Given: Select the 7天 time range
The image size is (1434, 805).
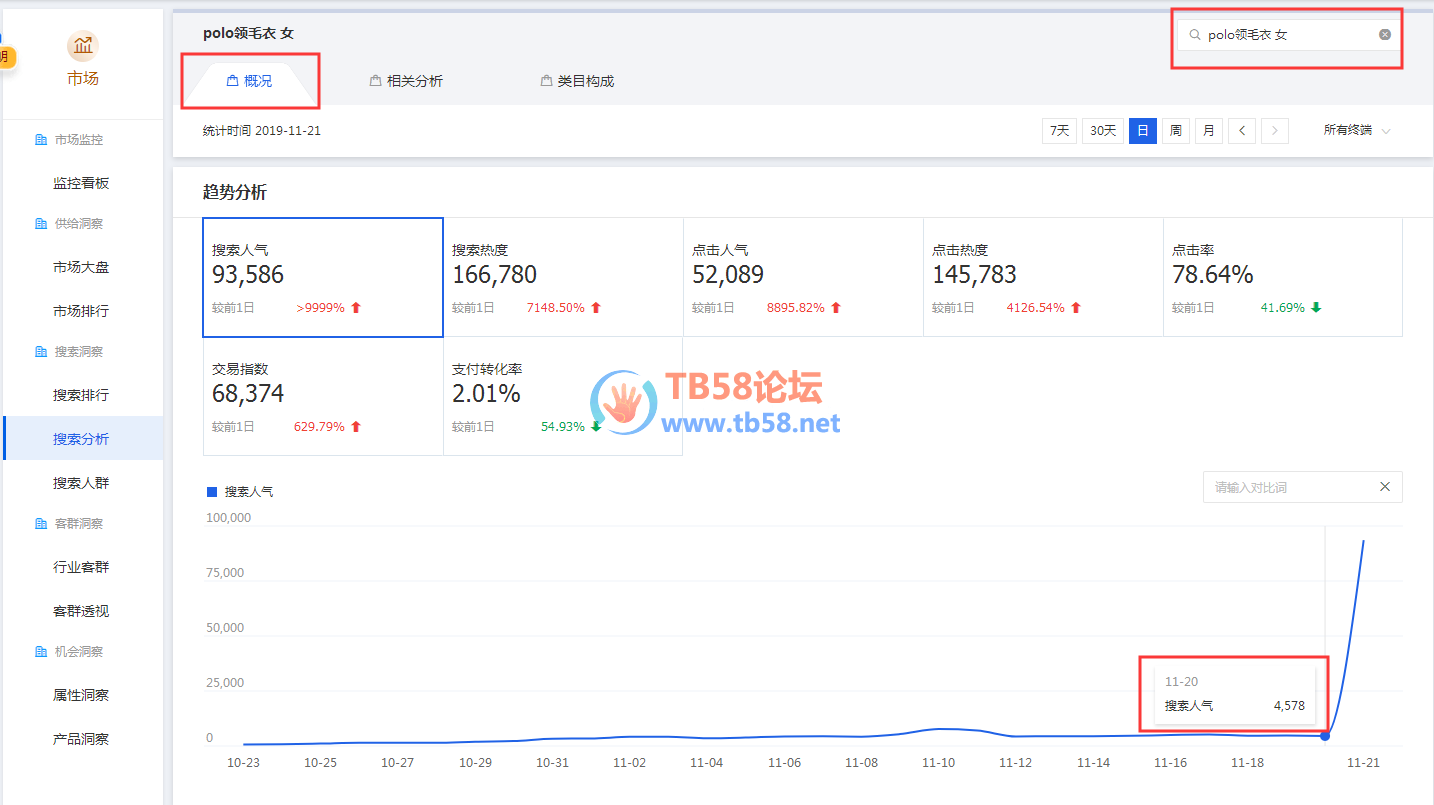Looking at the screenshot, I should click(1059, 131).
